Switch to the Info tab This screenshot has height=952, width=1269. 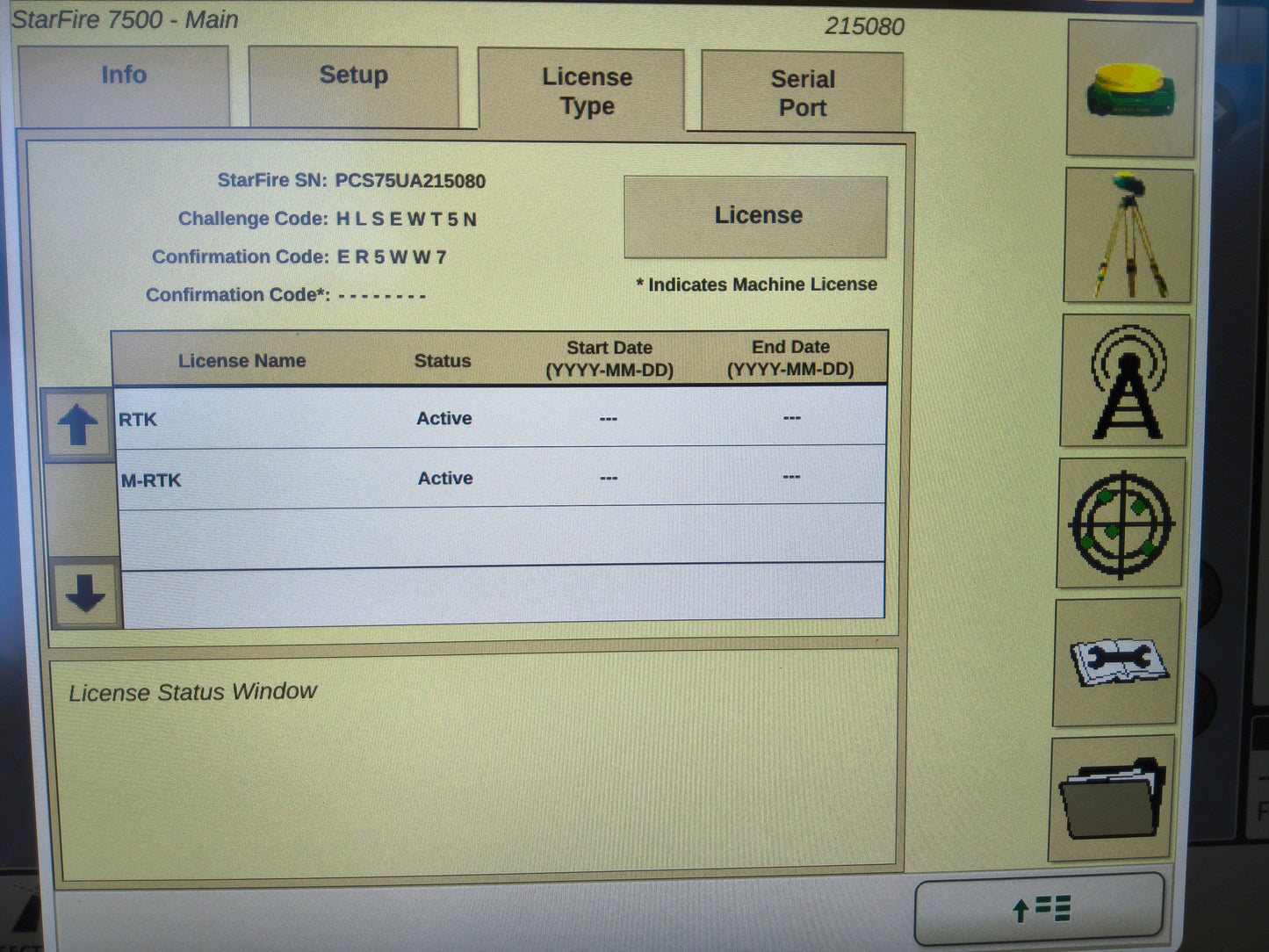coord(124,86)
